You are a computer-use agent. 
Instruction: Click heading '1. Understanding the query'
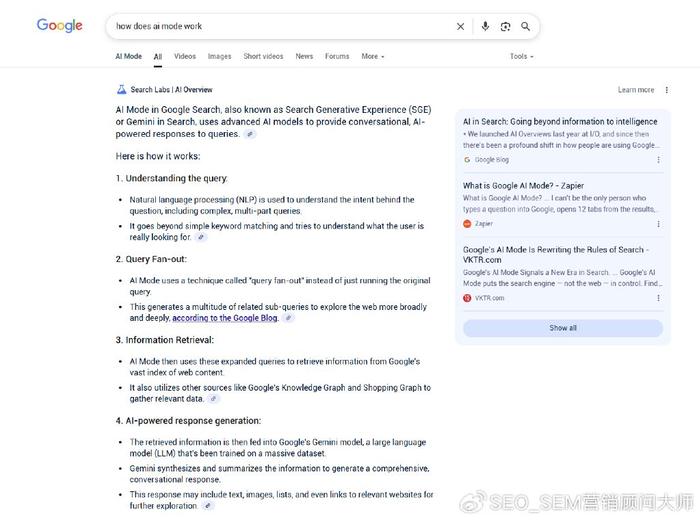171,178
